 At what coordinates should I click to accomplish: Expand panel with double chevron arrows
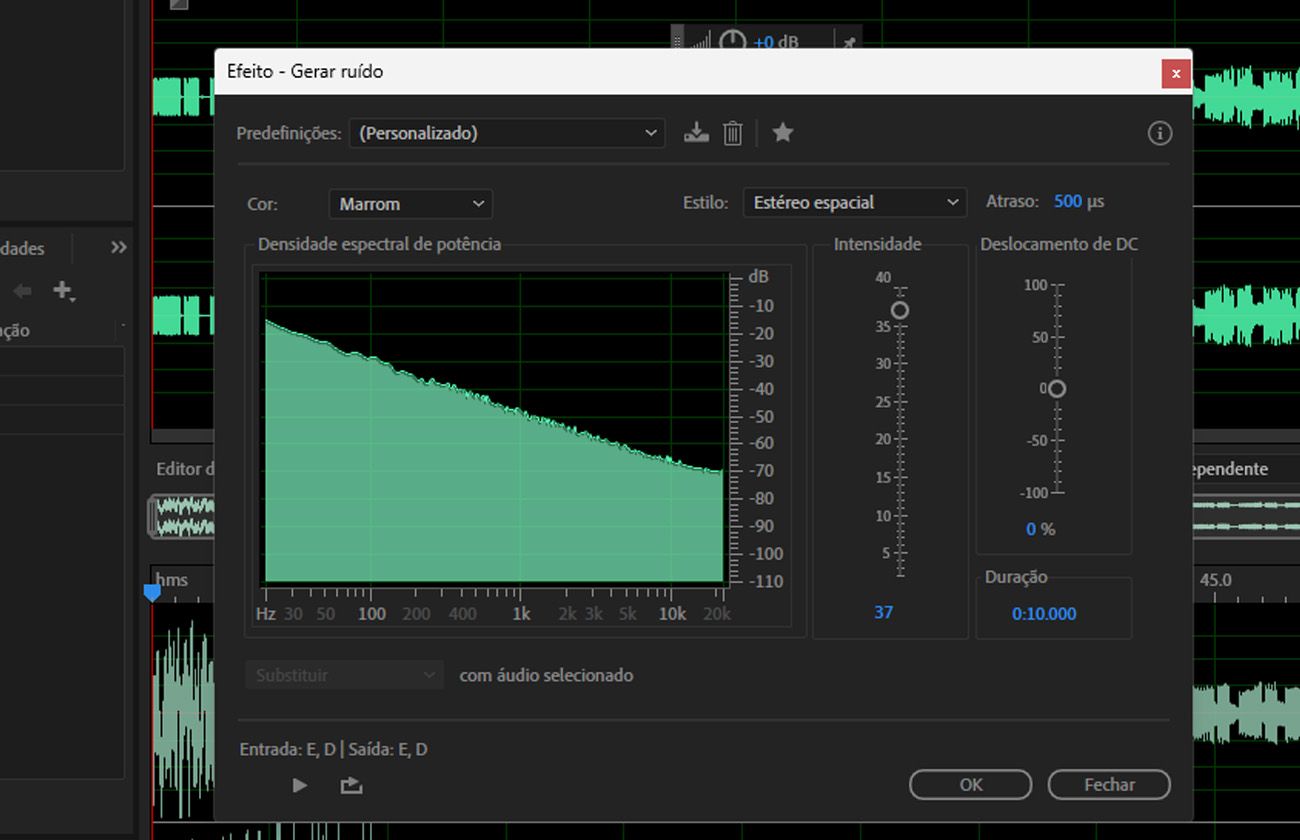point(119,248)
